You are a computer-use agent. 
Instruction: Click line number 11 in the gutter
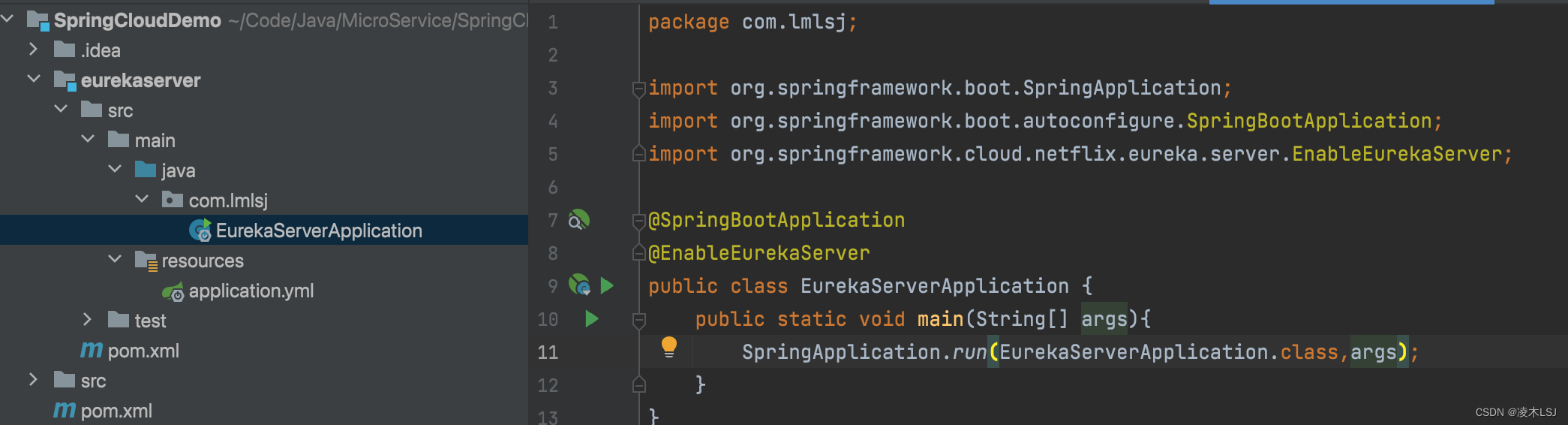coord(548,352)
